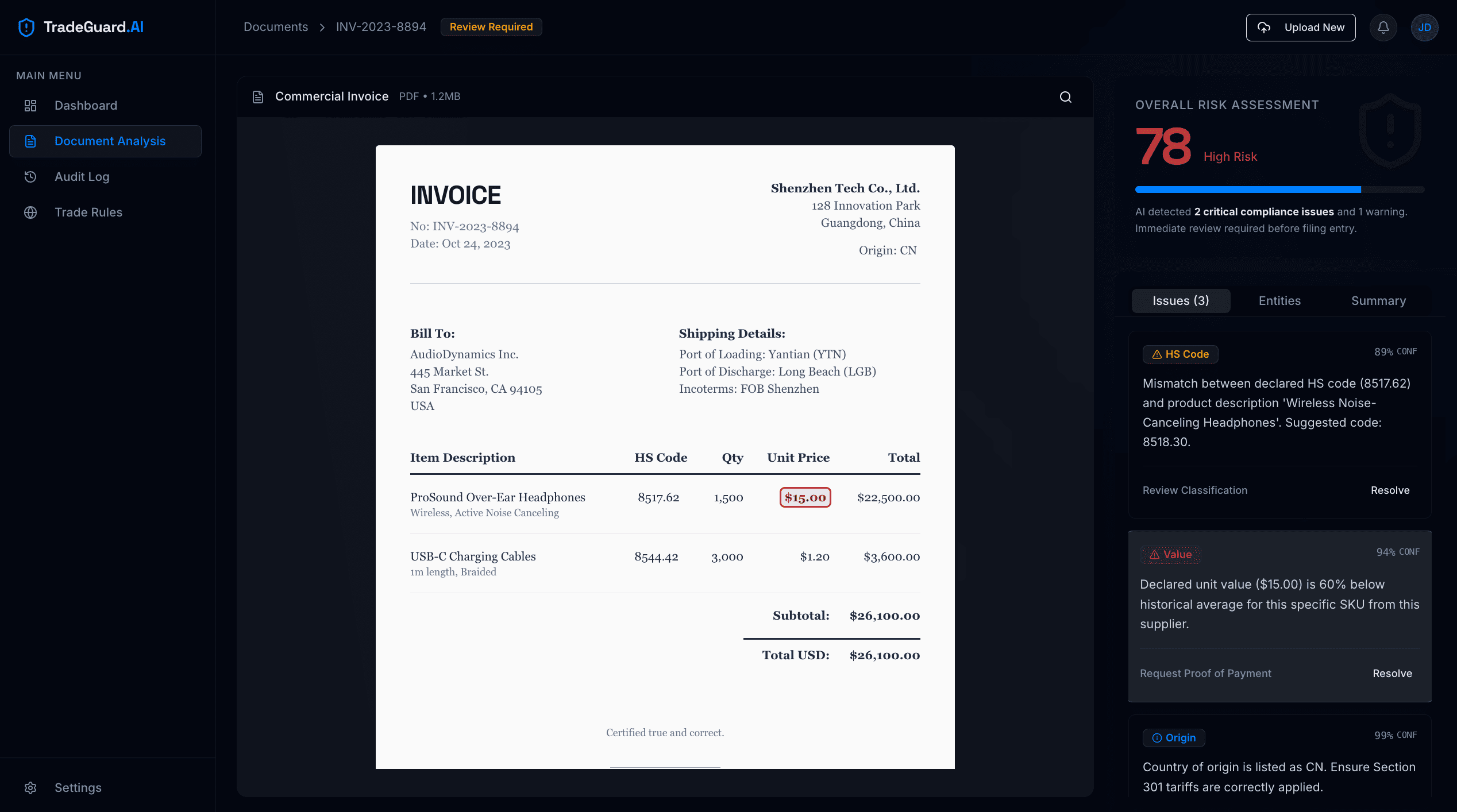Screen dimensions: 1457x812
Task: Switch to the Summary tab
Action: (x=1378, y=301)
